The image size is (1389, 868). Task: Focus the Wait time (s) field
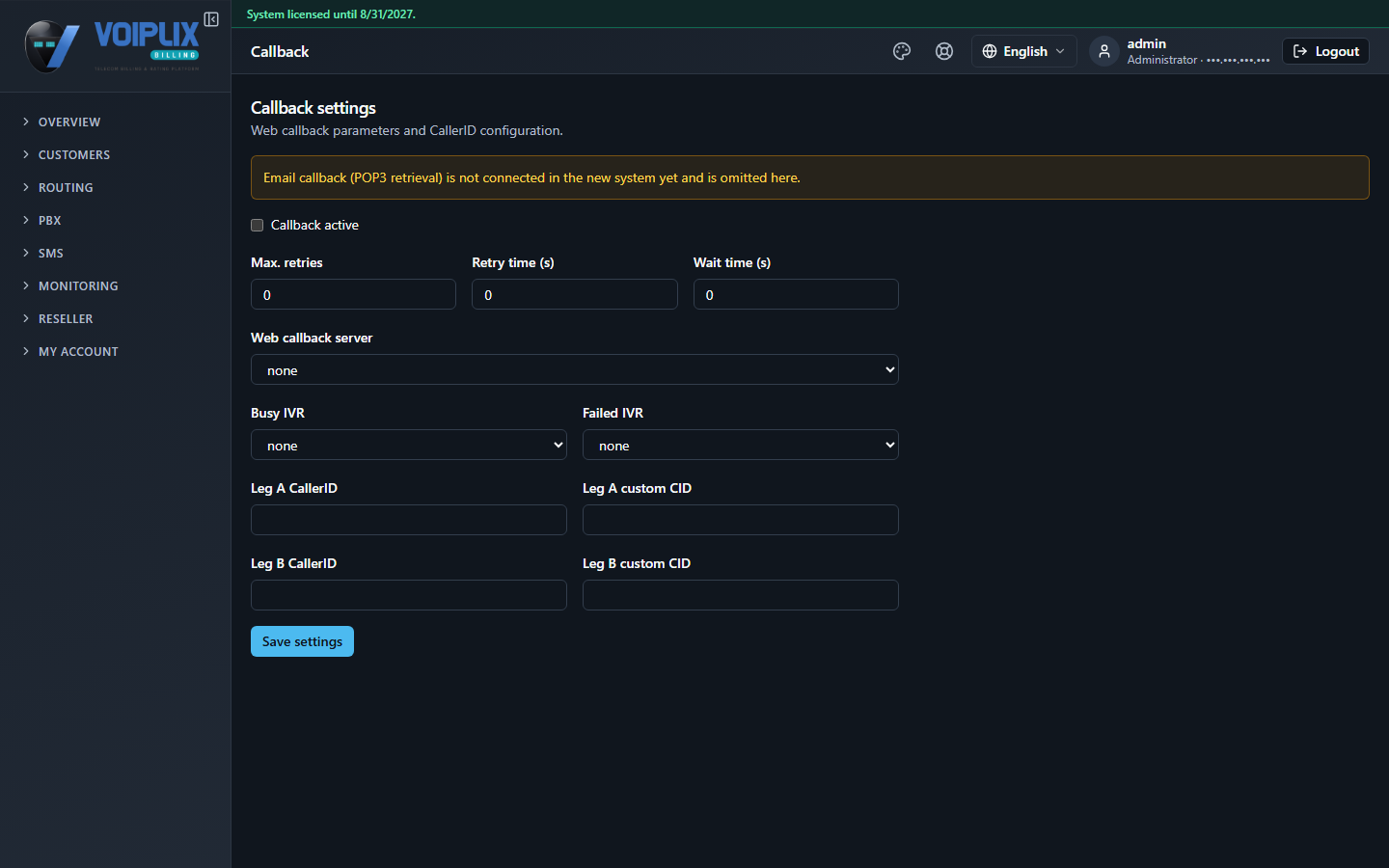pos(796,294)
